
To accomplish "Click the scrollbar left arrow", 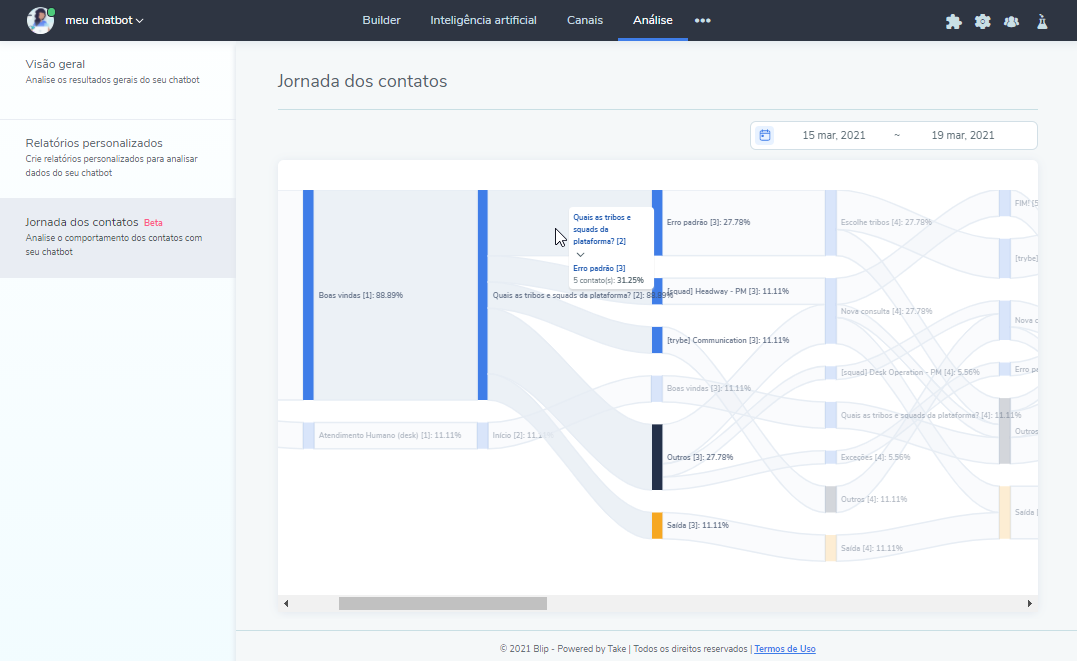I will coord(286,604).
